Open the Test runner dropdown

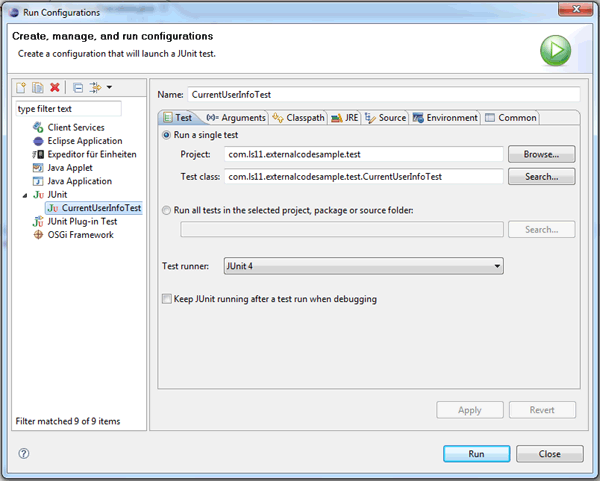pyautogui.click(x=364, y=266)
